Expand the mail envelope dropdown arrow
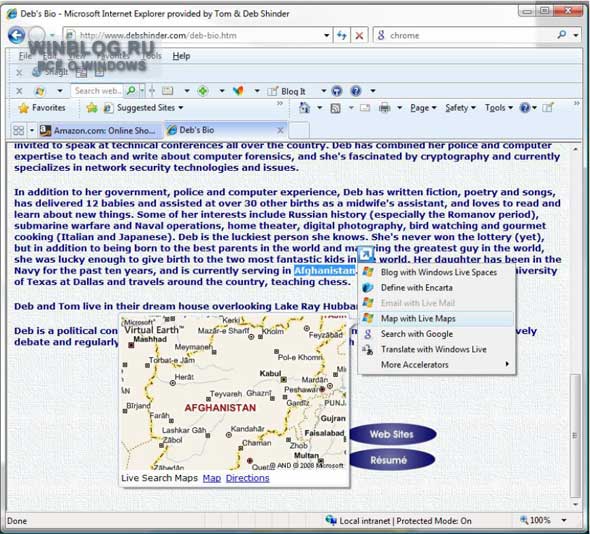The width and height of the screenshot is (590, 534). pos(187,91)
